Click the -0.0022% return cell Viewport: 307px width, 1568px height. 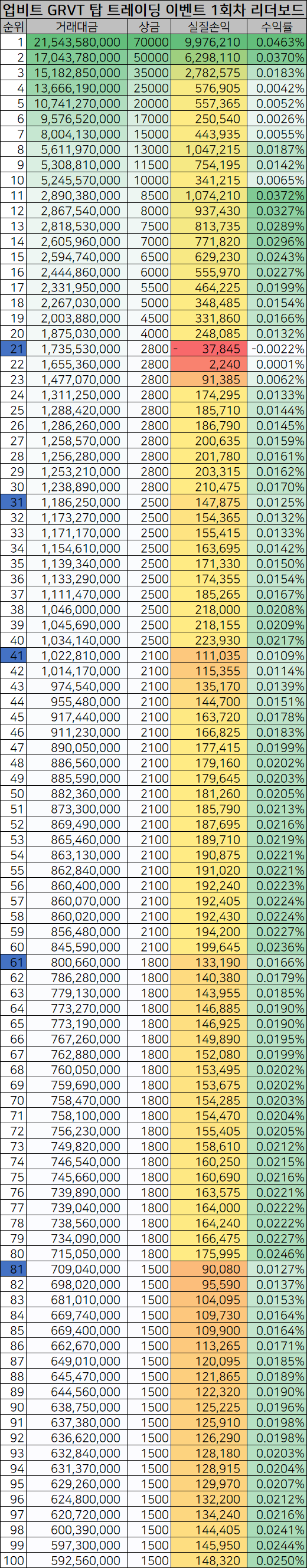point(277,349)
